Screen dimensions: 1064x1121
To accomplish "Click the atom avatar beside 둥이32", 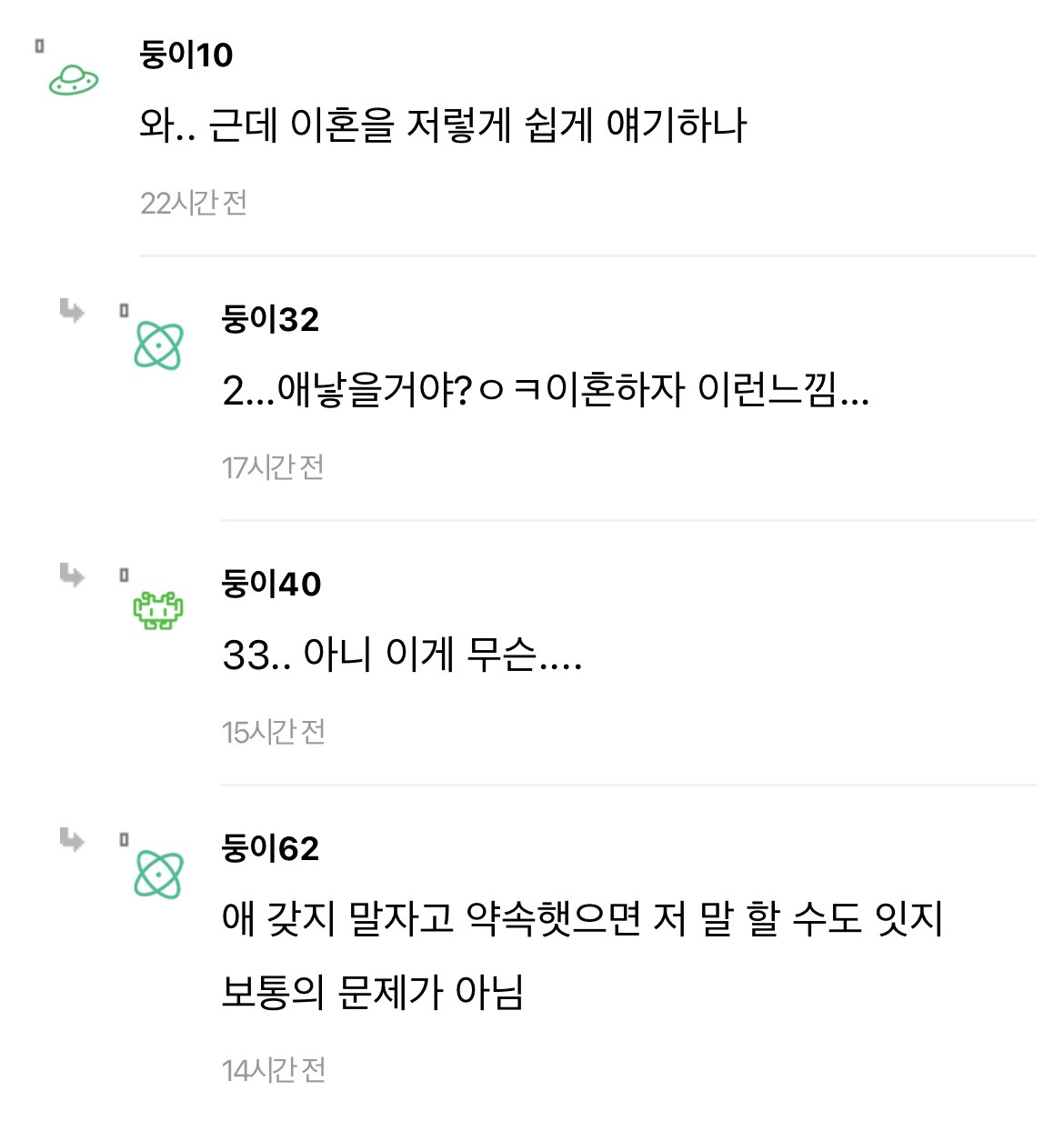I will (x=159, y=345).
